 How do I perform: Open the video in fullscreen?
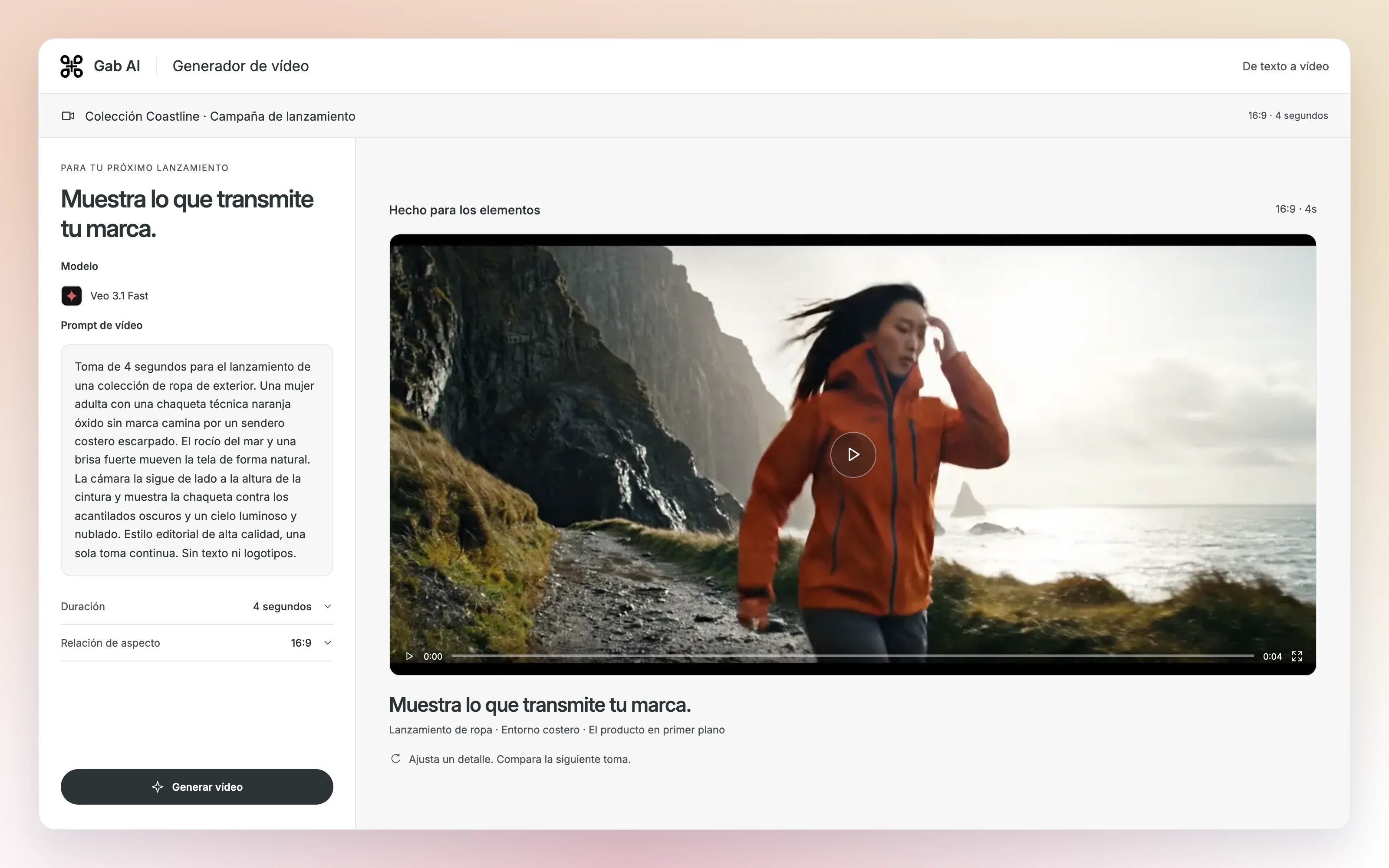tap(1297, 656)
